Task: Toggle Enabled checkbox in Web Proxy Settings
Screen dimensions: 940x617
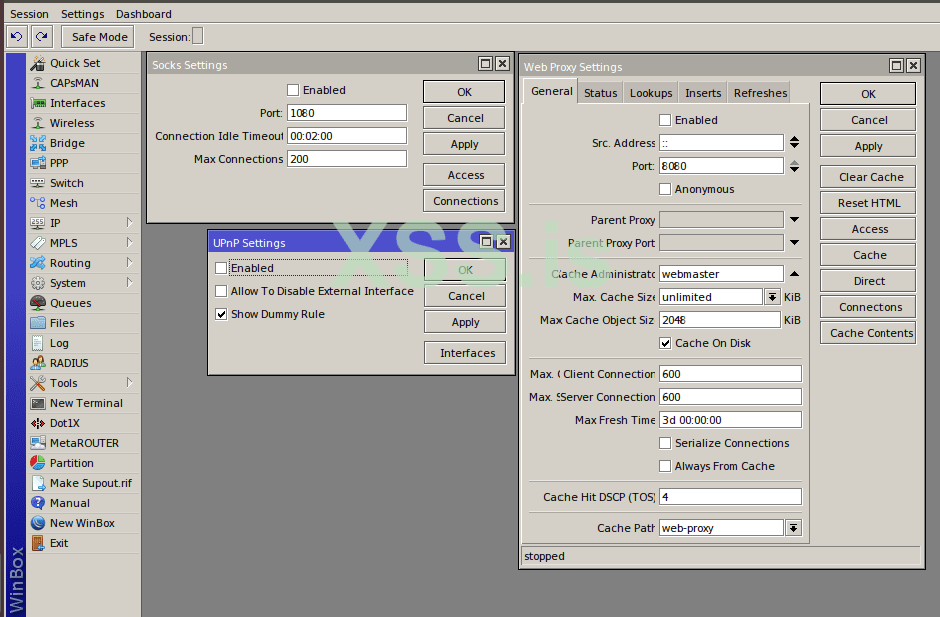Action: (665, 120)
